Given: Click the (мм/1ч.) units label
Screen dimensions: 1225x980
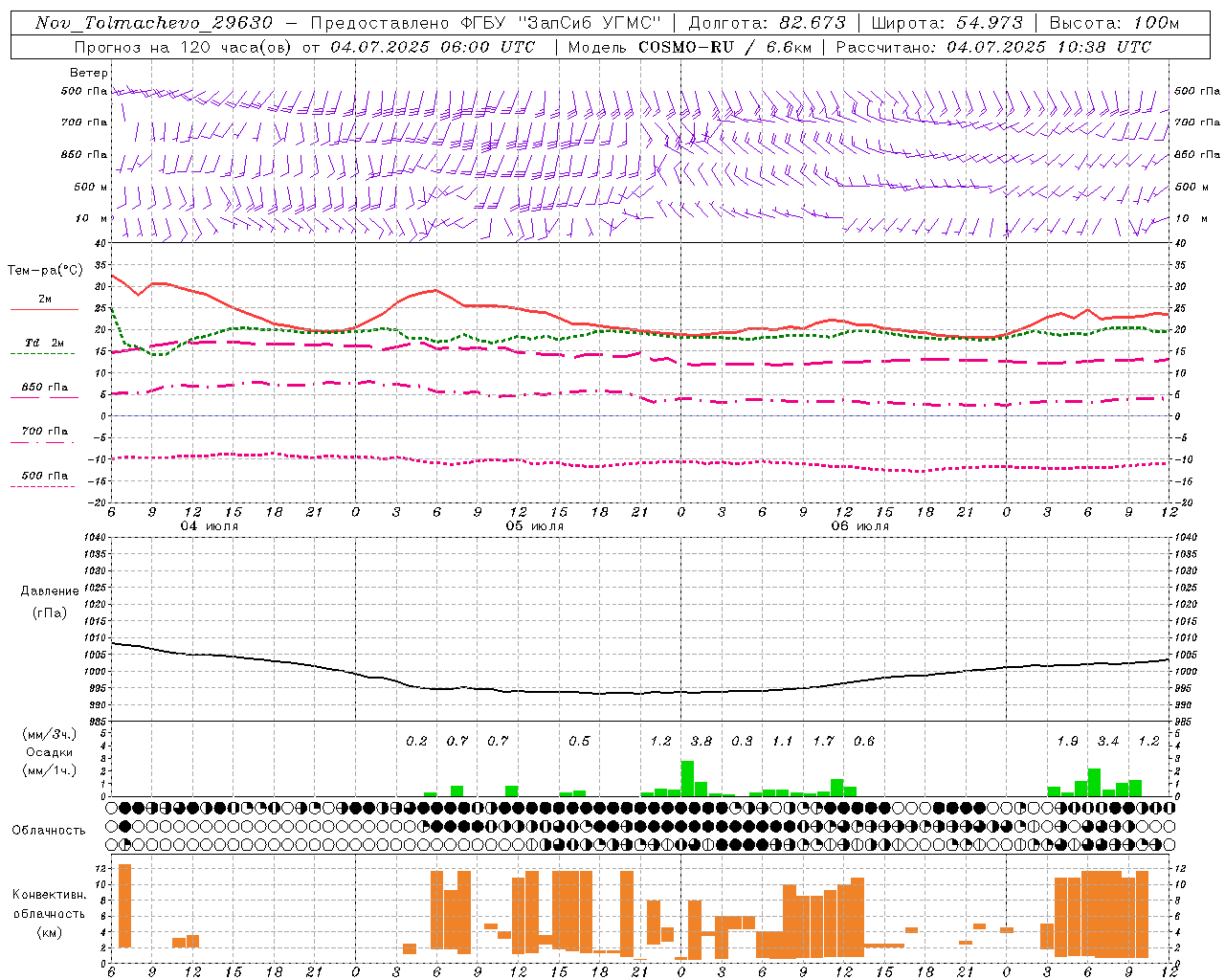Looking at the screenshot, I should point(49,770).
